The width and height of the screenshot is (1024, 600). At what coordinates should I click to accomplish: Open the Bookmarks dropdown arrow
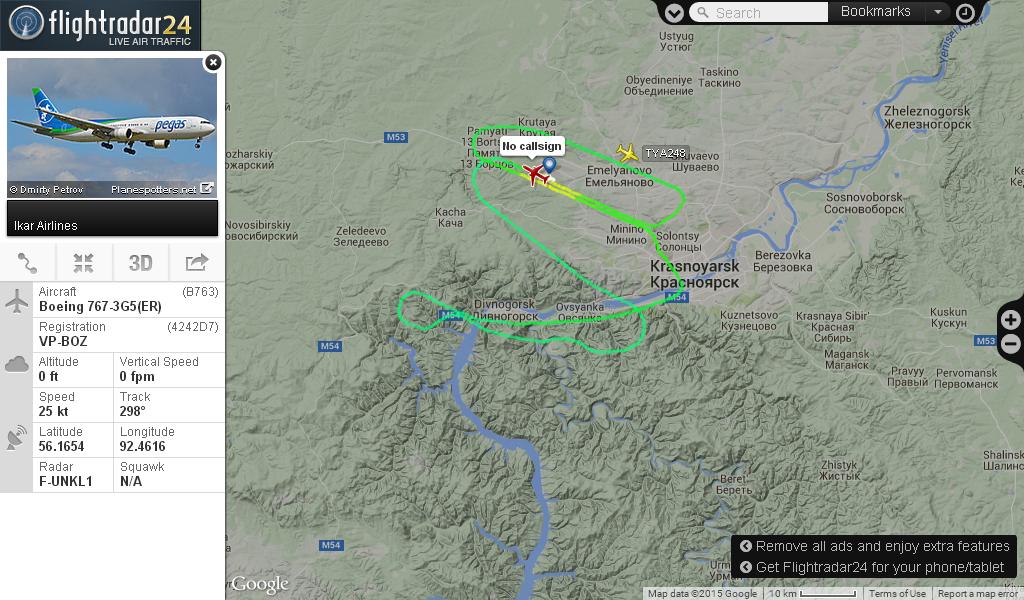point(938,12)
